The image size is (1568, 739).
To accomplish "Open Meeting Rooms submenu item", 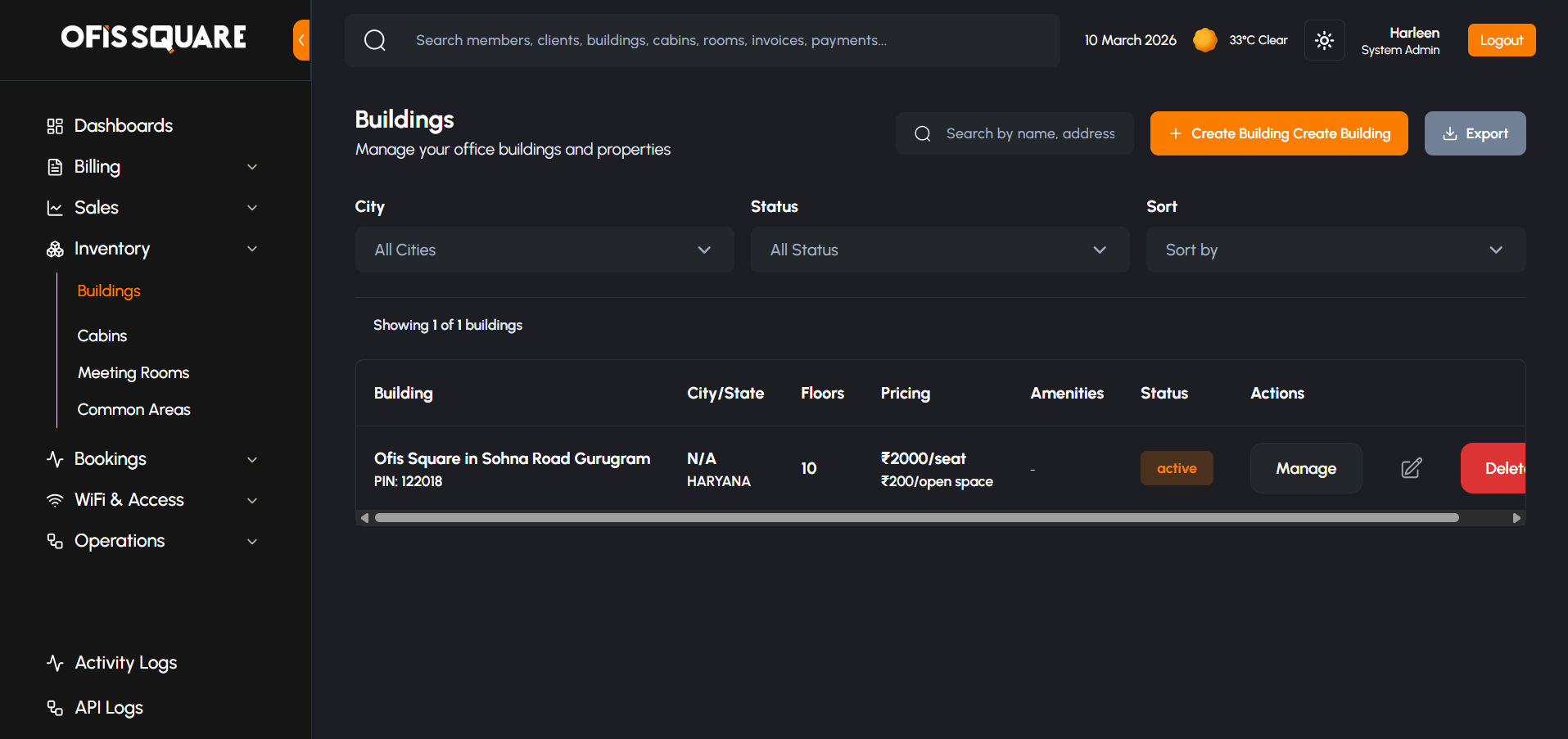I will pyautogui.click(x=133, y=372).
